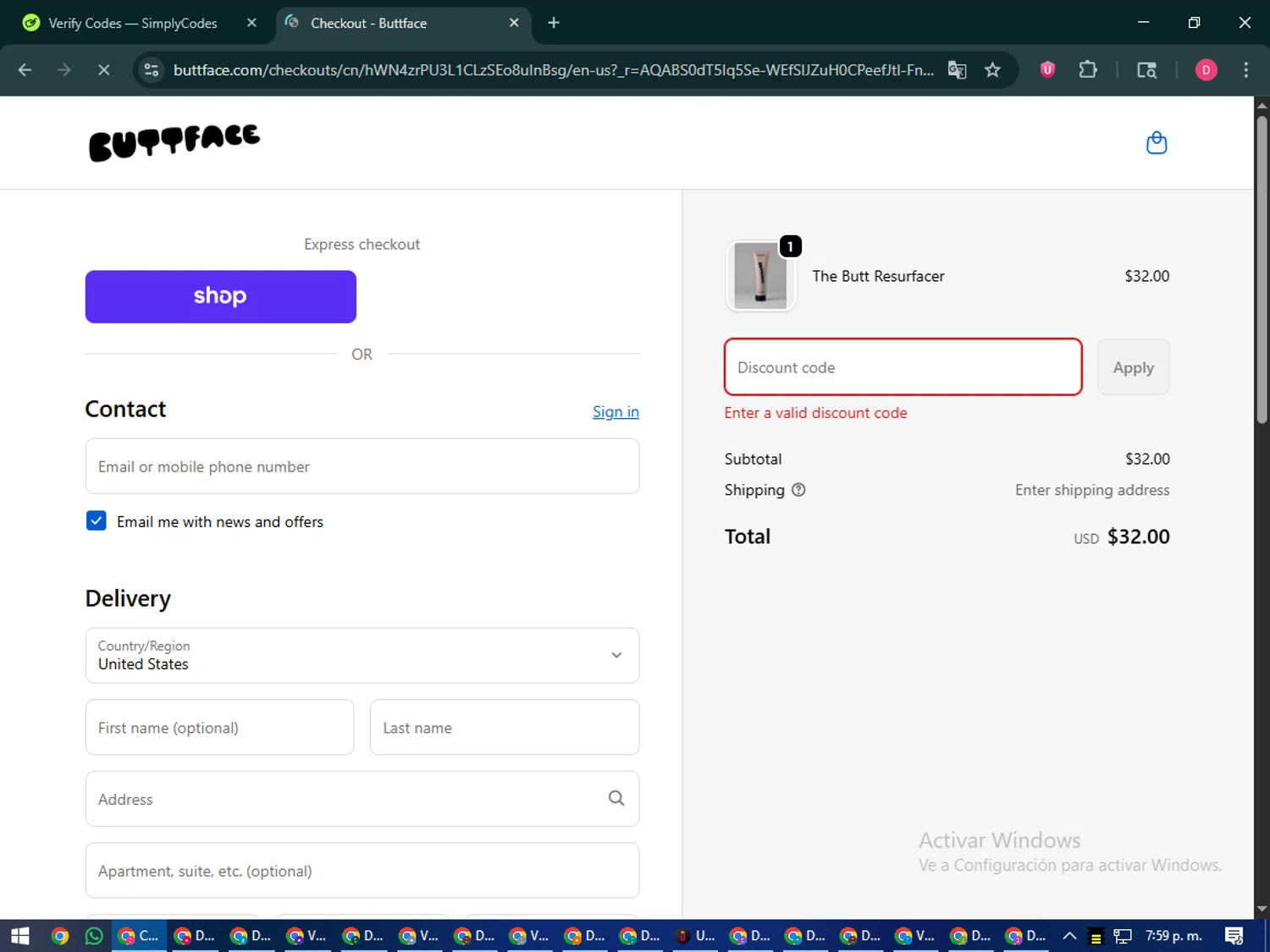Image resolution: width=1270 pixels, height=952 pixels.
Task: Click the Buttface logo
Action: tap(174, 142)
